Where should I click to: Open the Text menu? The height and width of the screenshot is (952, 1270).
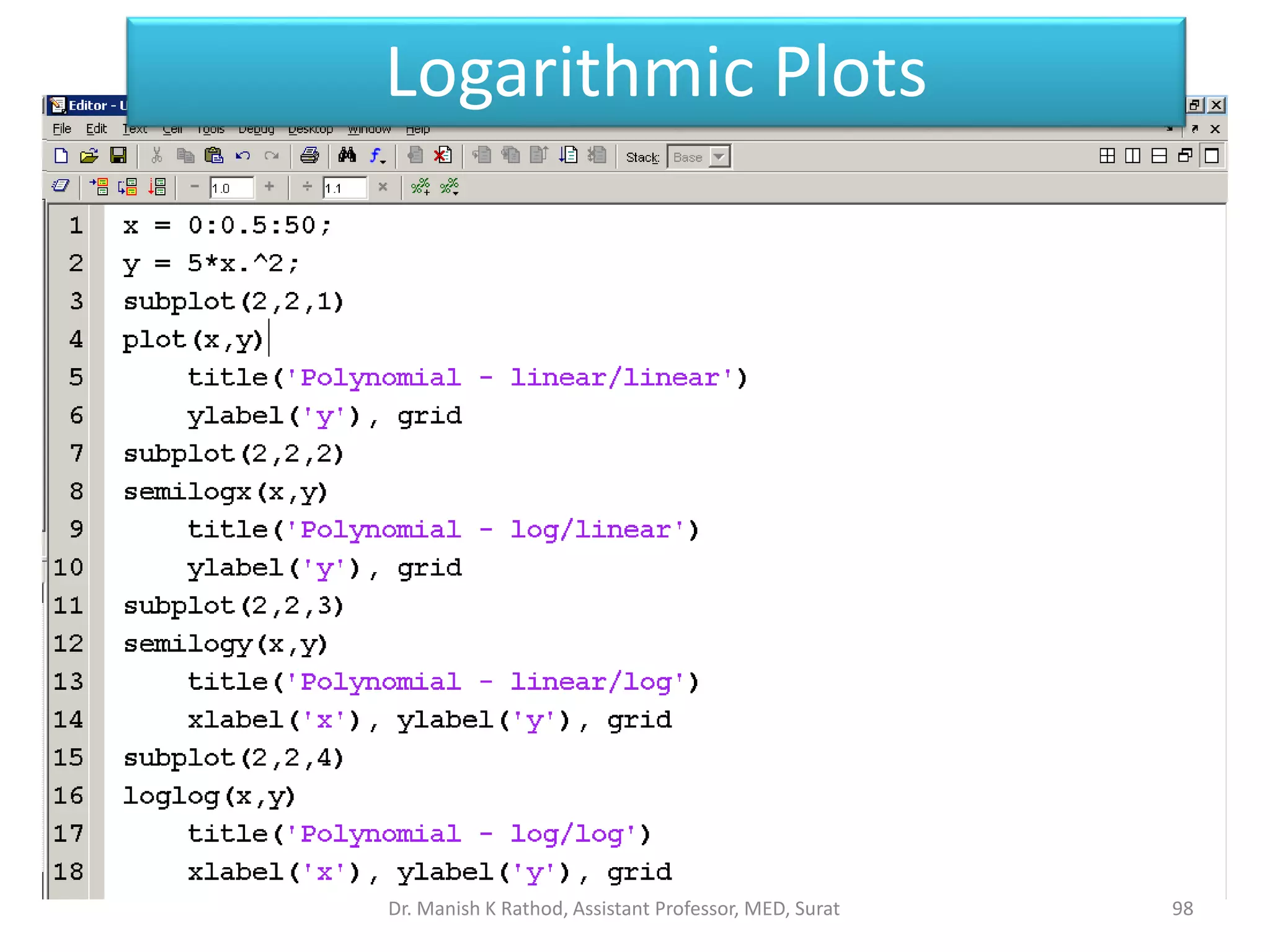pyautogui.click(x=135, y=130)
